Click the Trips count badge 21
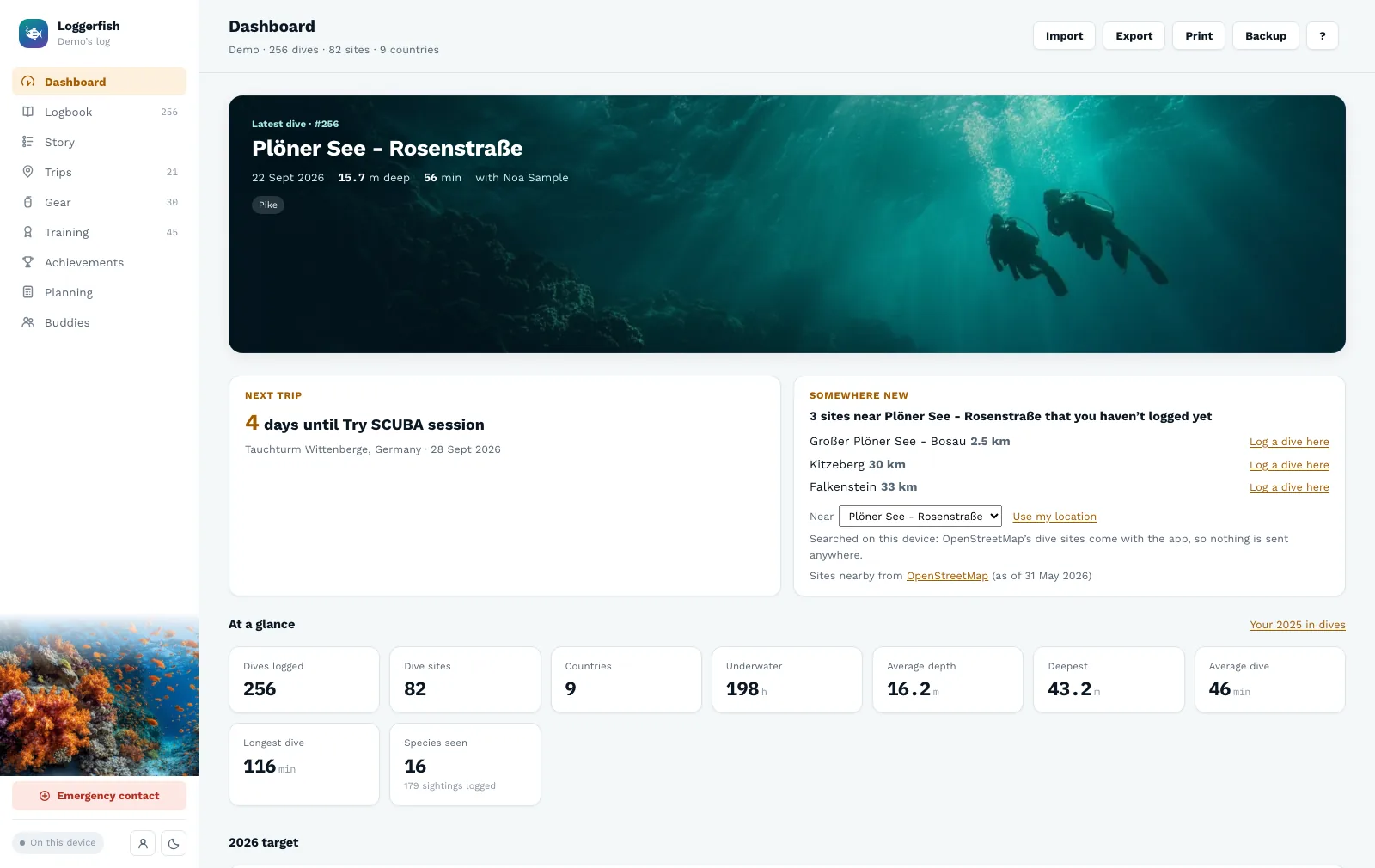Screen dimensions: 1375x868 [x=172, y=173]
